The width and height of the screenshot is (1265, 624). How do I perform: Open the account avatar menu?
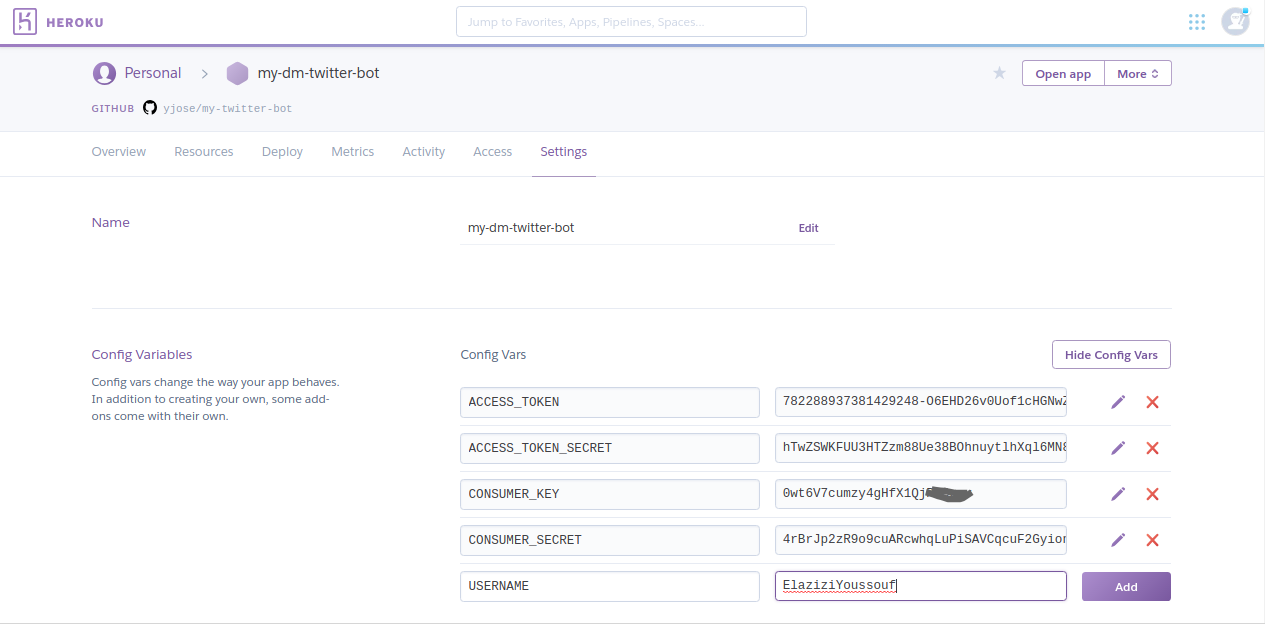pos(1234,21)
